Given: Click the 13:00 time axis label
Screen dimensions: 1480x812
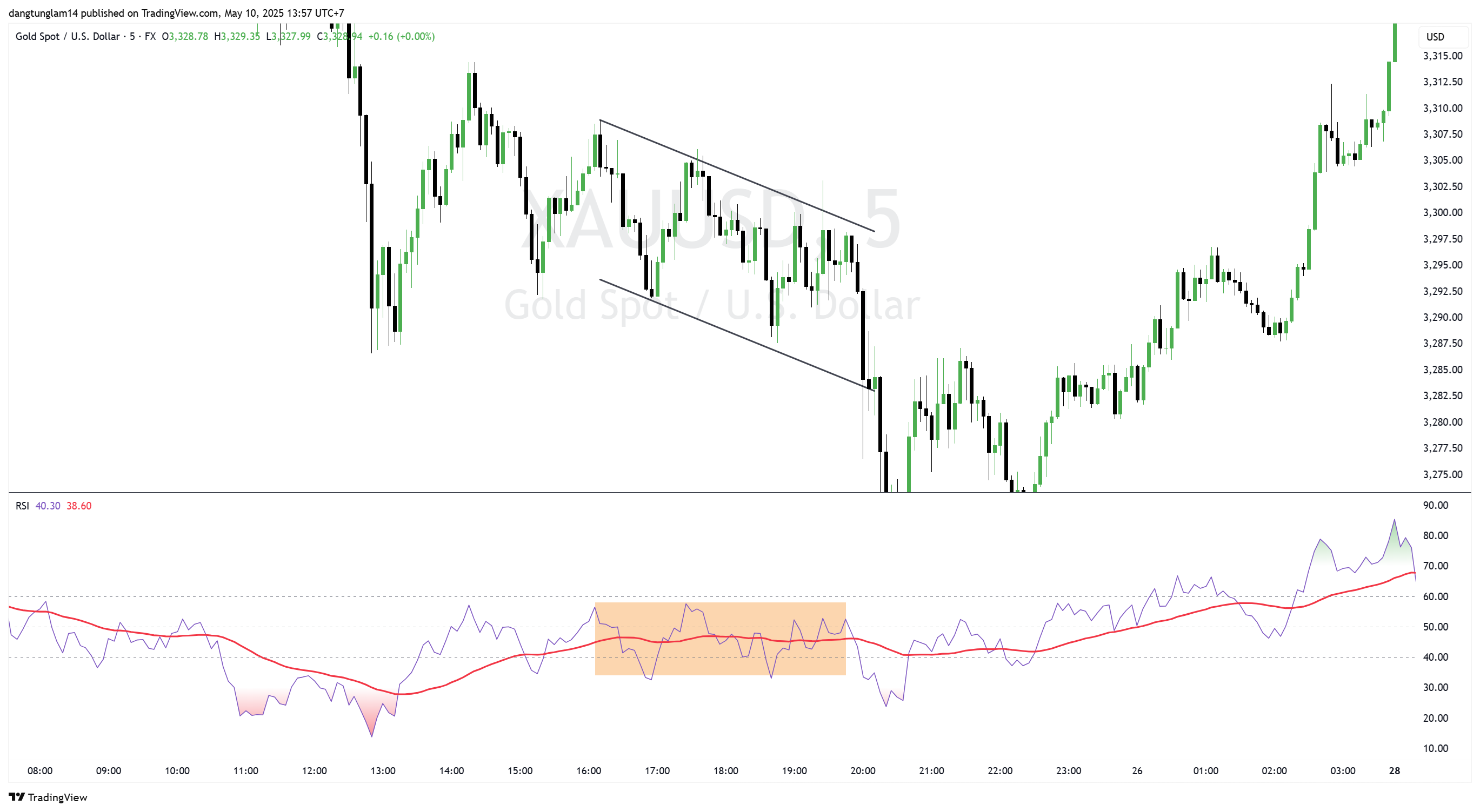Looking at the screenshot, I should pyautogui.click(x=383, y=770).
